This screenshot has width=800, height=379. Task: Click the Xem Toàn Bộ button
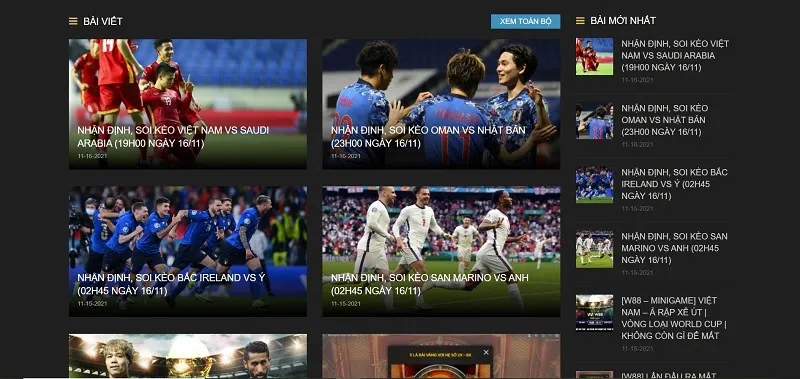click(526, 21)
